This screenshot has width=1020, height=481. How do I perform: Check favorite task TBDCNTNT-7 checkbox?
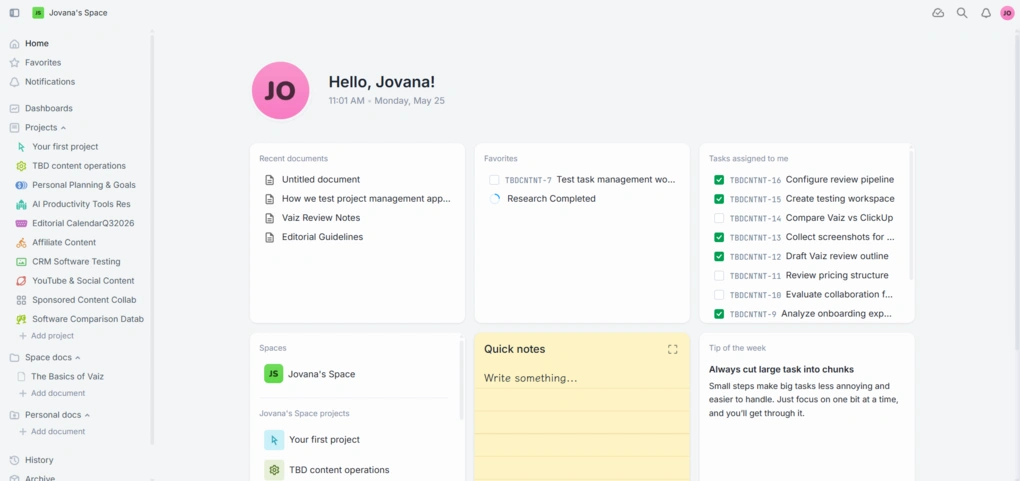pos(494,180)
